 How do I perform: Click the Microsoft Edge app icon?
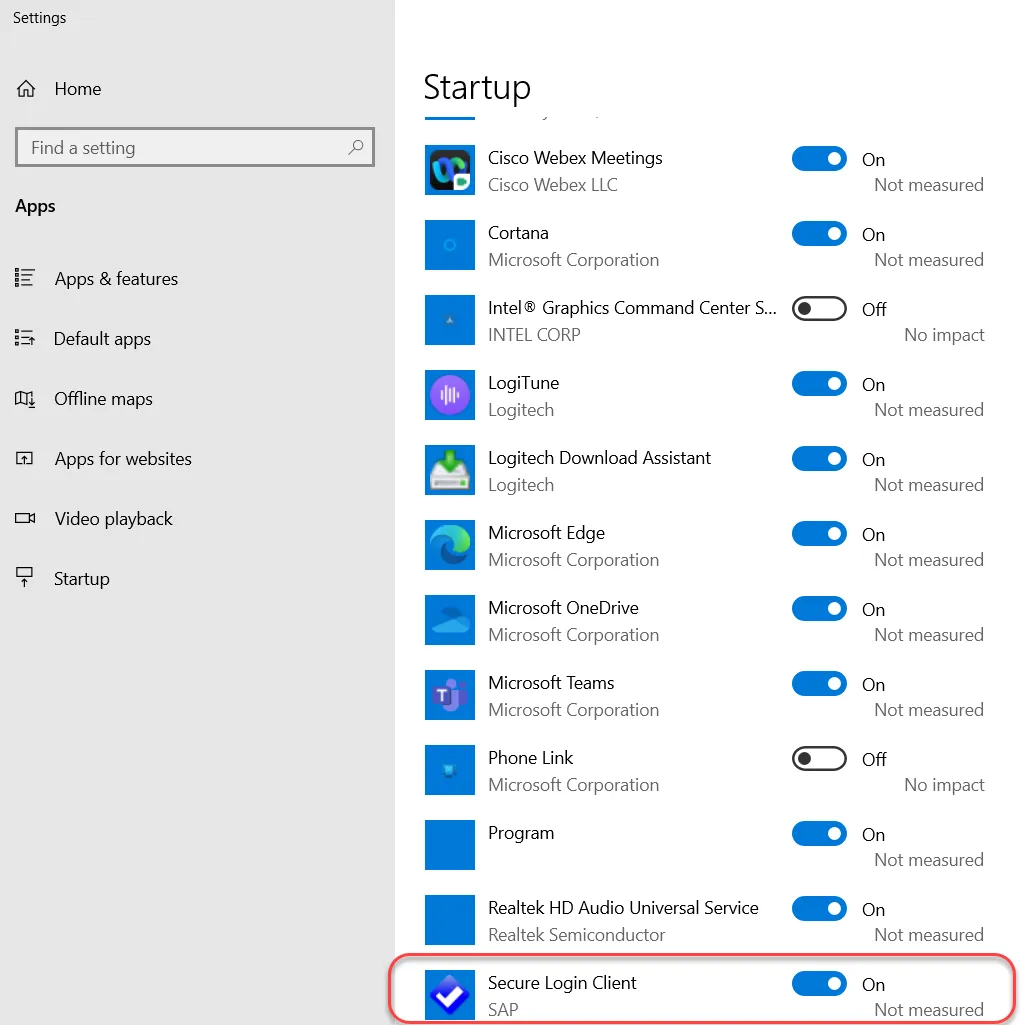point(450,545)
